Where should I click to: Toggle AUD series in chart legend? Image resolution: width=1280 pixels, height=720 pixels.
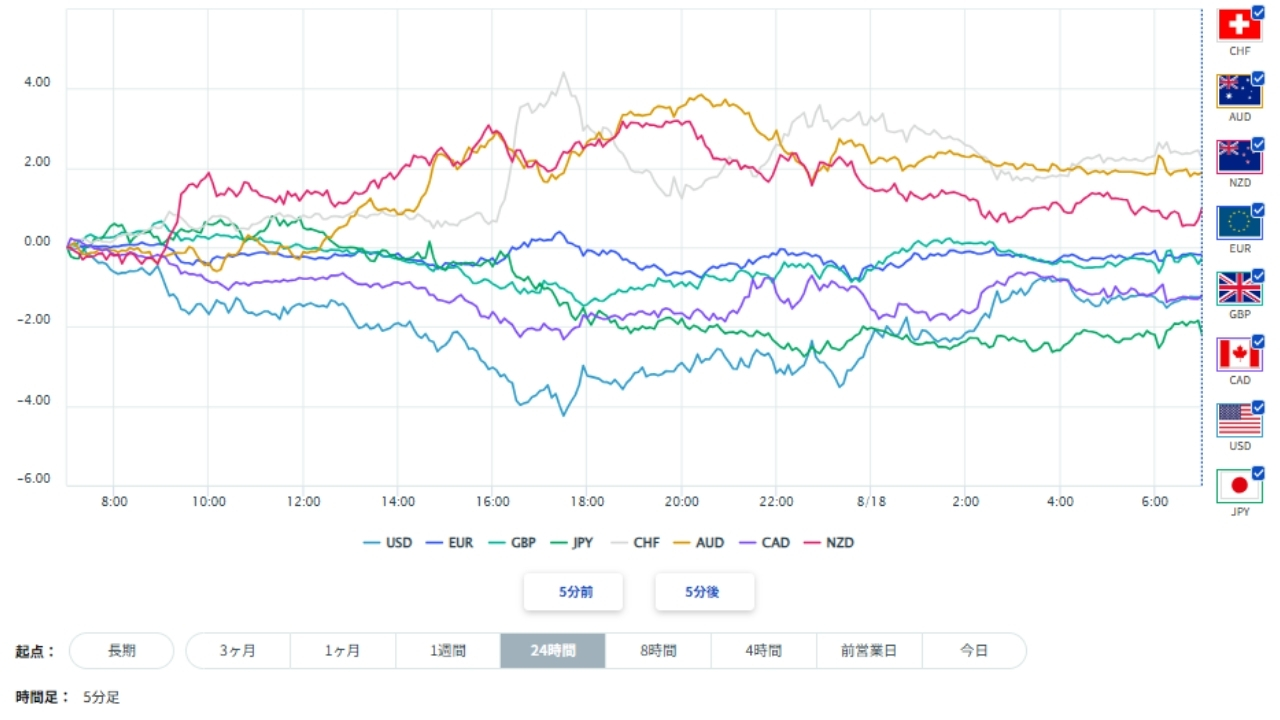pos(697,543)
